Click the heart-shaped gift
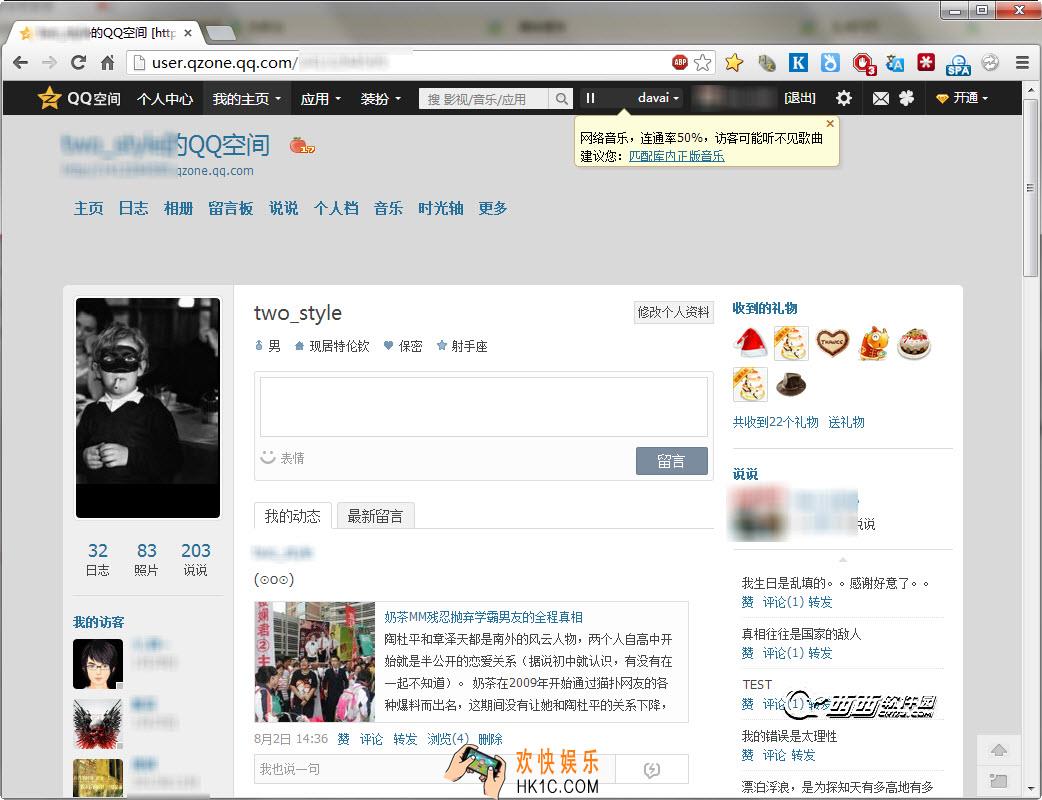Viewport: 1042px width, 800px height. [832, 343]
